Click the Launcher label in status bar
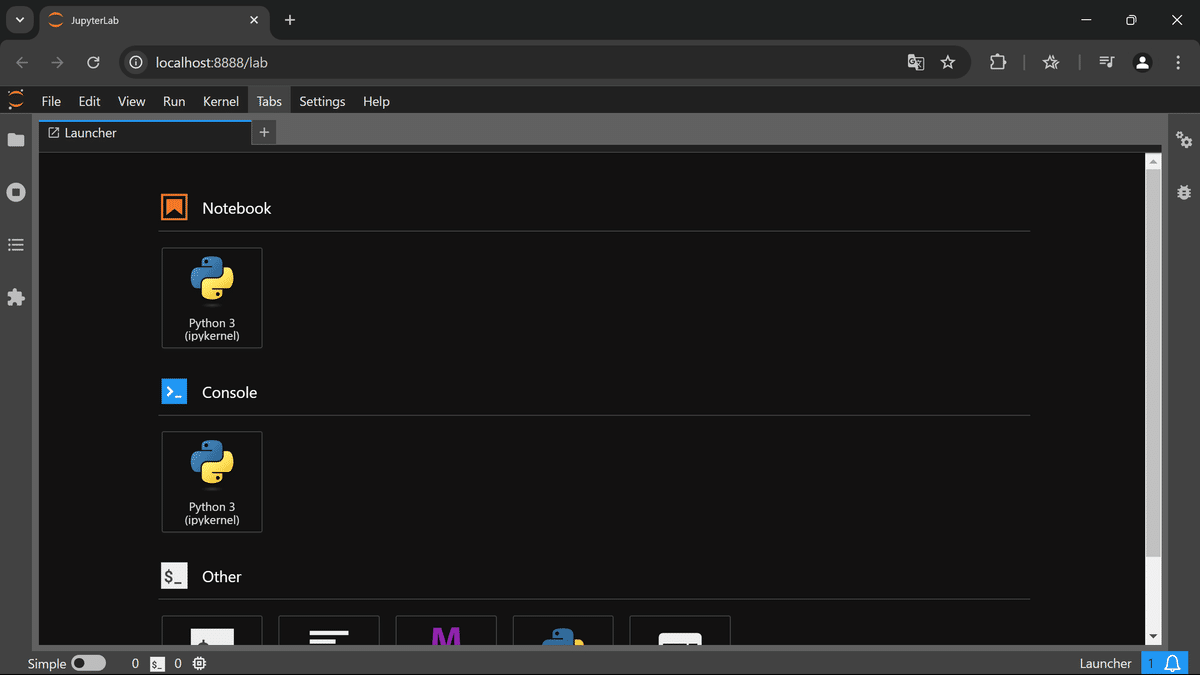The image size is (1200, 675). 1105,663
